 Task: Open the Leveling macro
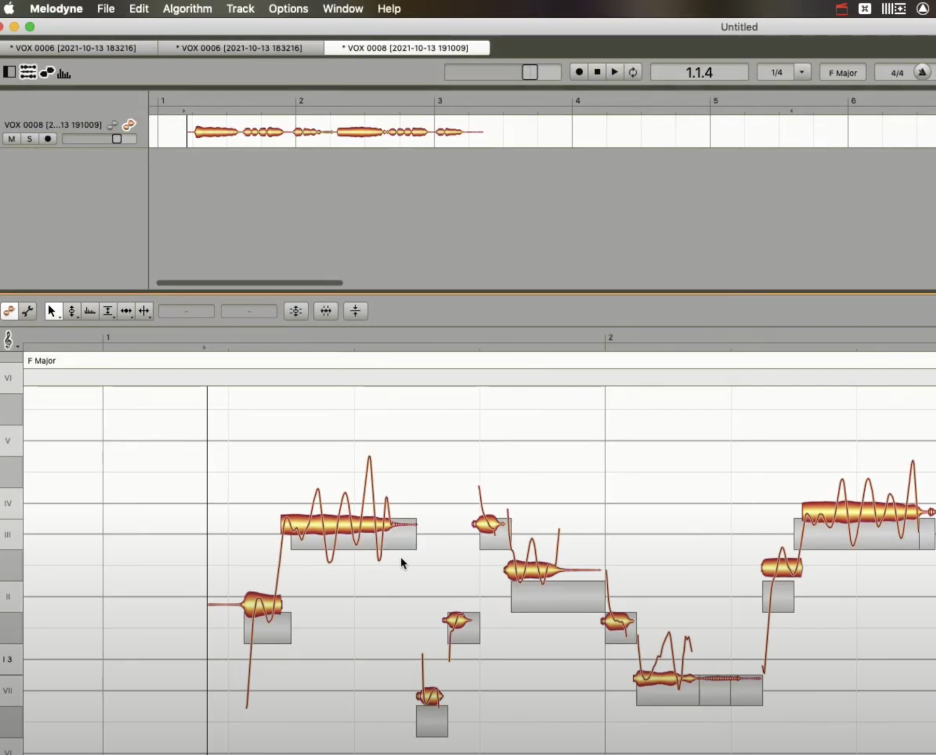pos(355,311)
